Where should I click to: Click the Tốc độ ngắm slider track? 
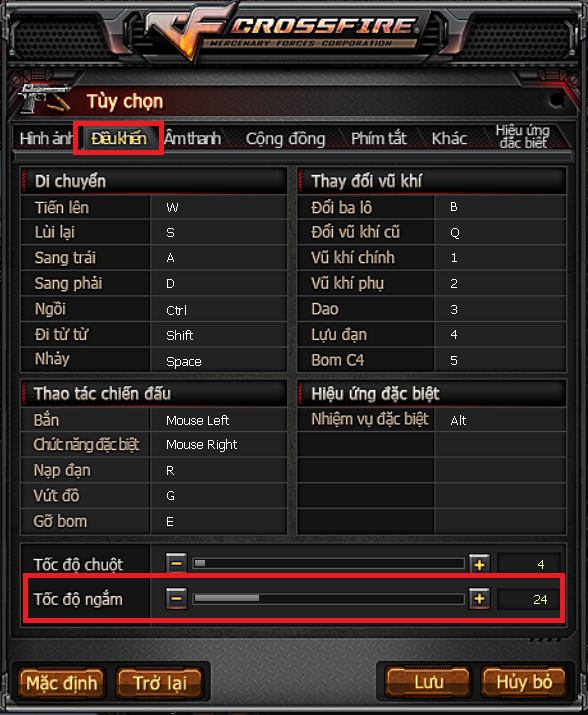pos(329,598)
